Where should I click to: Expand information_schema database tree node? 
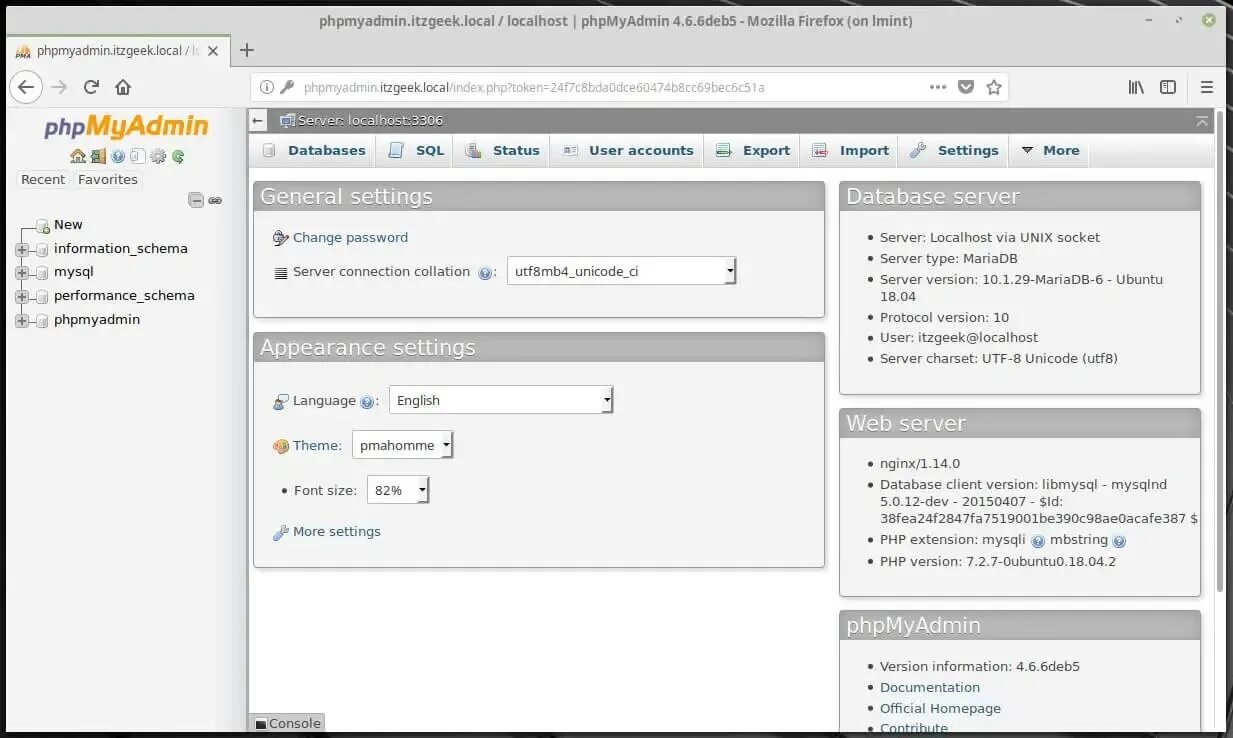[22, 249]
